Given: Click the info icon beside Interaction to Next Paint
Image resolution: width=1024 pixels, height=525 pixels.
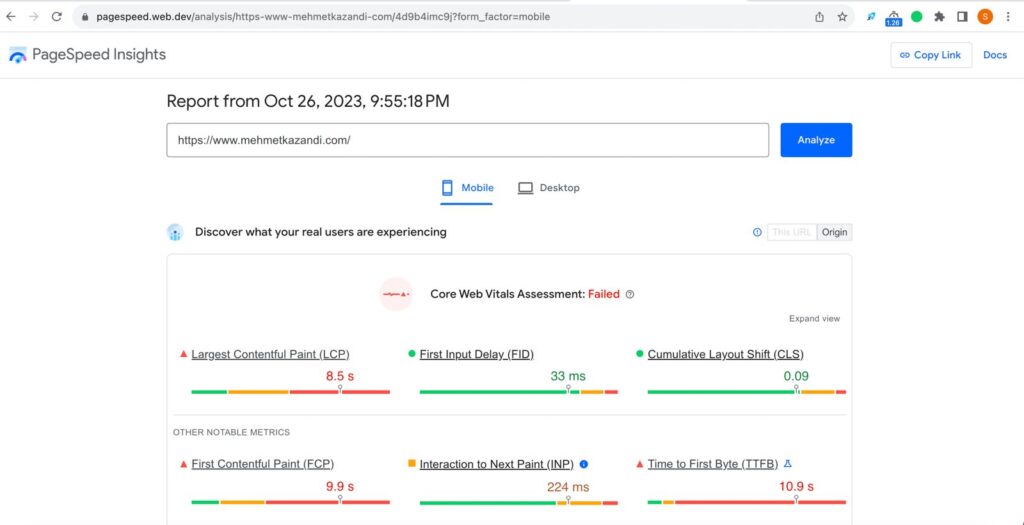Looking at the screenshot, I should point(584,464).
